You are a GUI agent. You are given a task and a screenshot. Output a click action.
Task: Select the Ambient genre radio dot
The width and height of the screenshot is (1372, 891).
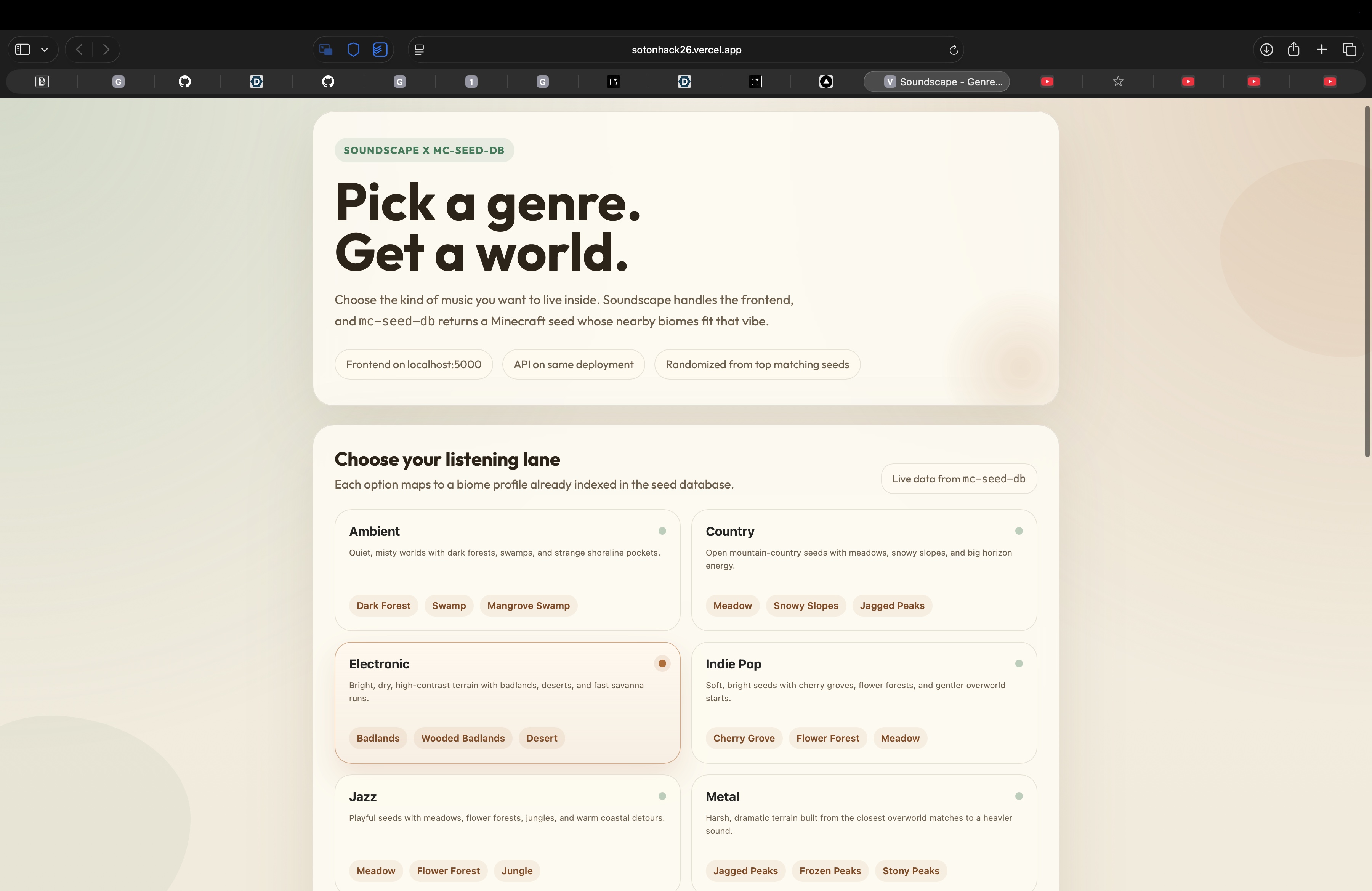point(662,531)
